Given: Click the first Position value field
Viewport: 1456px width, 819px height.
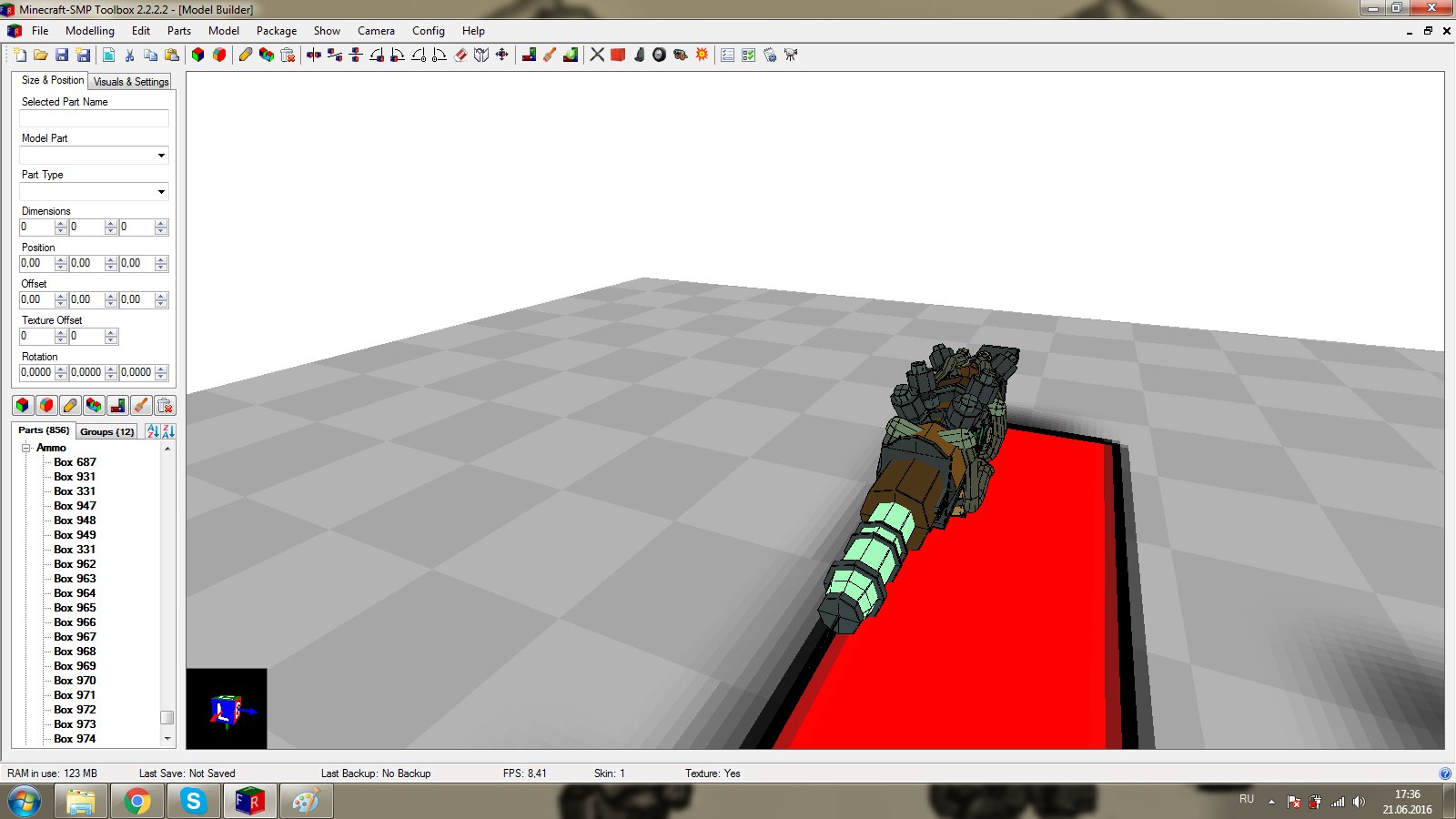Looking at the screenshot, I should point(36,264).
